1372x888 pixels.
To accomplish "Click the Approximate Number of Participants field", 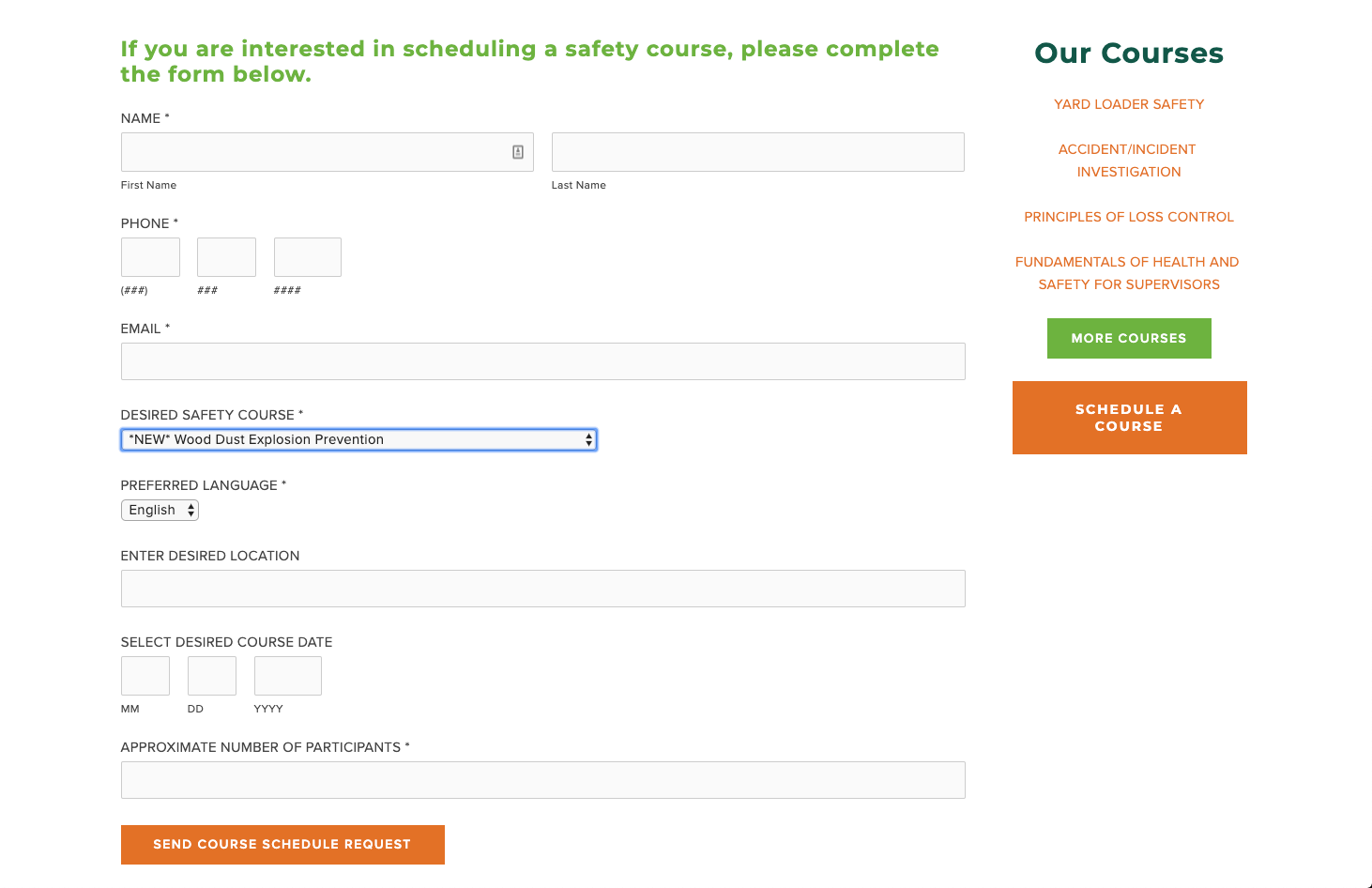I will (542, 780).
